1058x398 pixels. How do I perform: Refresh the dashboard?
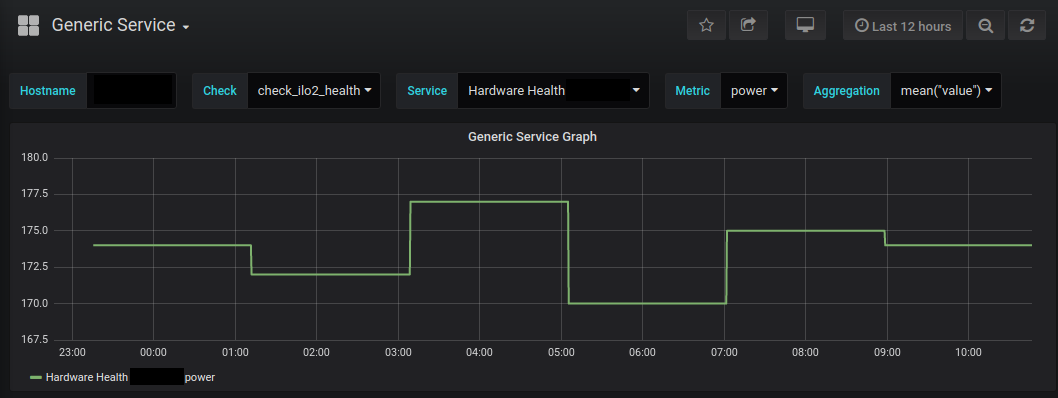coord(1027,26)
